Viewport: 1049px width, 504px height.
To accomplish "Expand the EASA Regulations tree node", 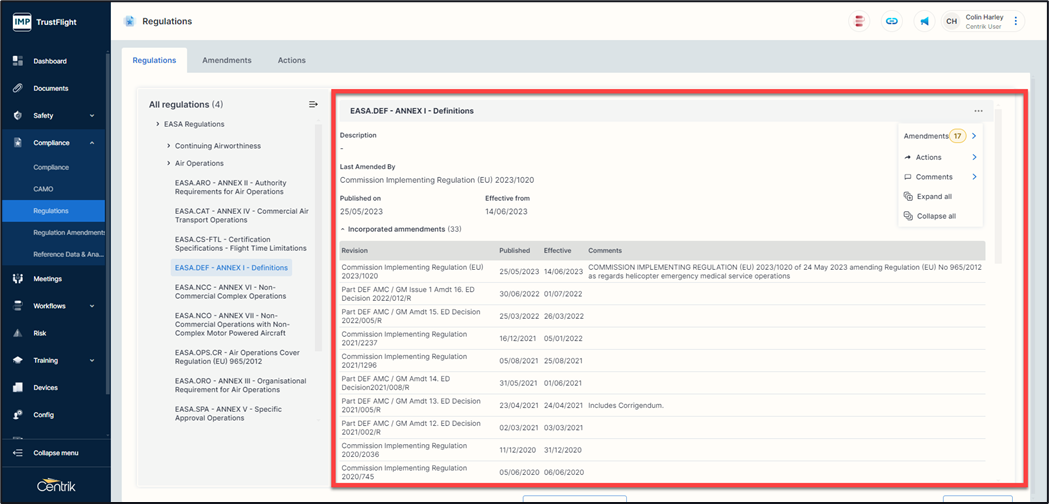I will coord(158,124).
